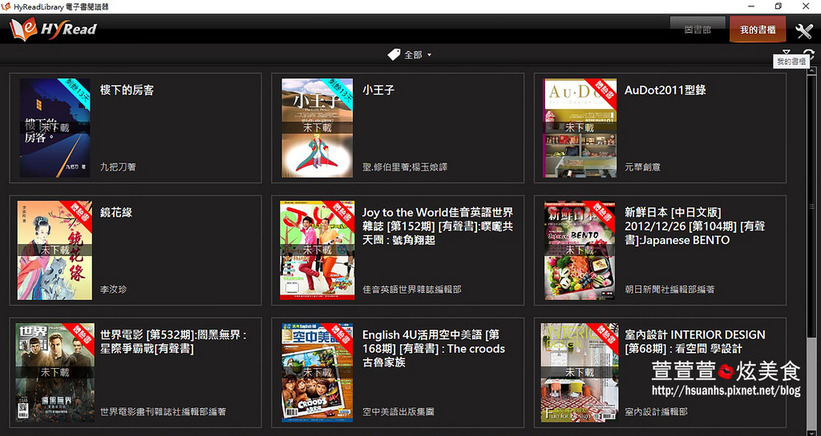Image resolution: width=821 pixels, height=436 pixels.
Task: Click the refresh icon at top right
Action: click(x=809, y=54)
